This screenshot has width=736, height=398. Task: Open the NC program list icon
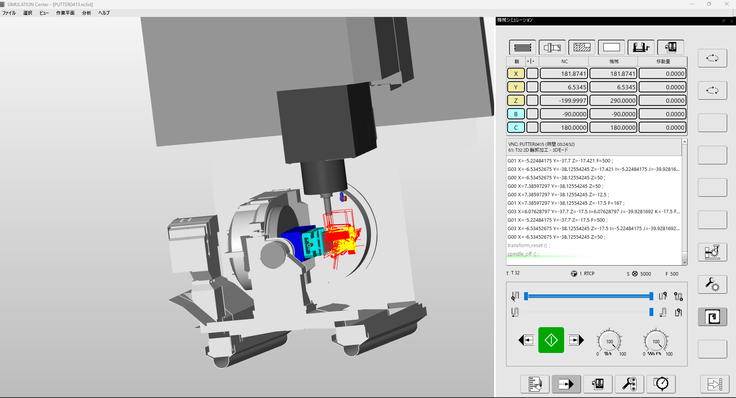coord(535,384)
